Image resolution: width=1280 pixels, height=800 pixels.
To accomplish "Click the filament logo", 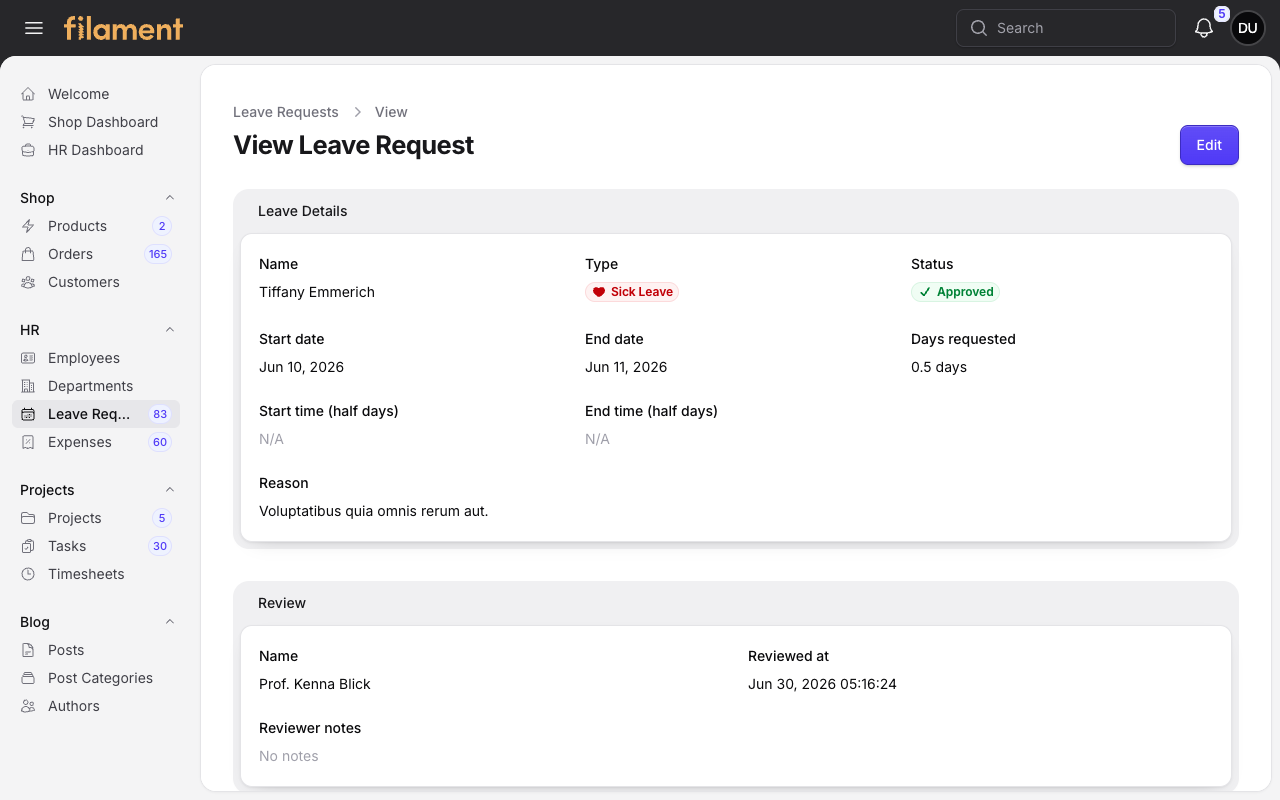I will click(124, 28).
